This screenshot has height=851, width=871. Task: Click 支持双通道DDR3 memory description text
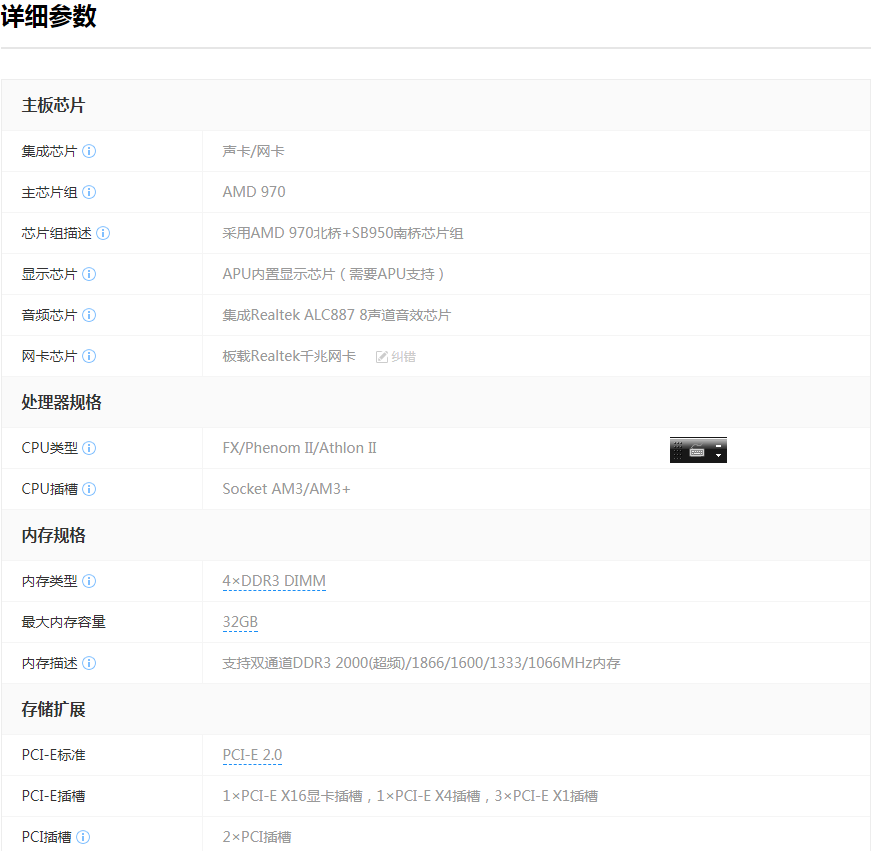click(421, 663)
